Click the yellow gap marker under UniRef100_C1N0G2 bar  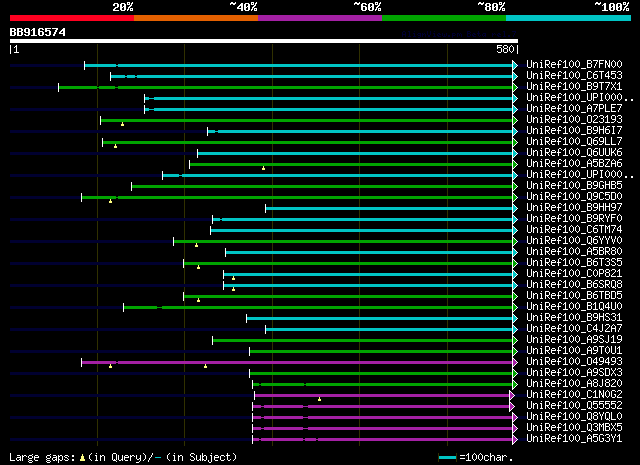point(319,399)
